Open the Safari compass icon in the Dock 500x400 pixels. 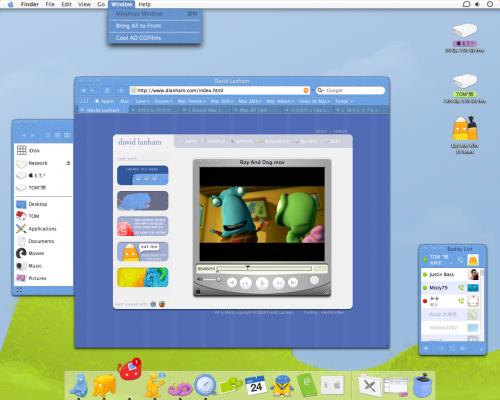tap(206, 385)
